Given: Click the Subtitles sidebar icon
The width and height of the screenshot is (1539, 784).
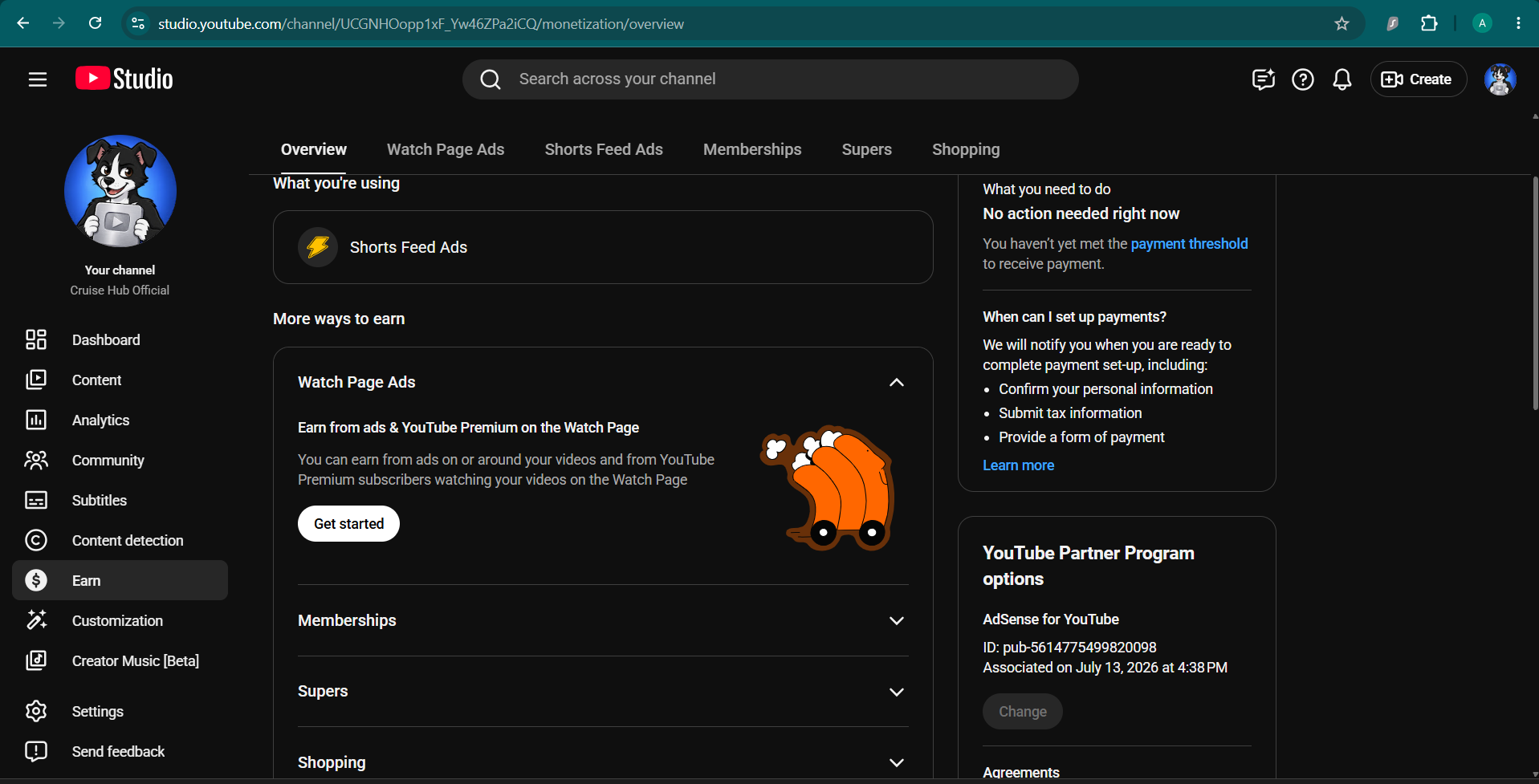Looking at the screenshot, I should point(36,500).
